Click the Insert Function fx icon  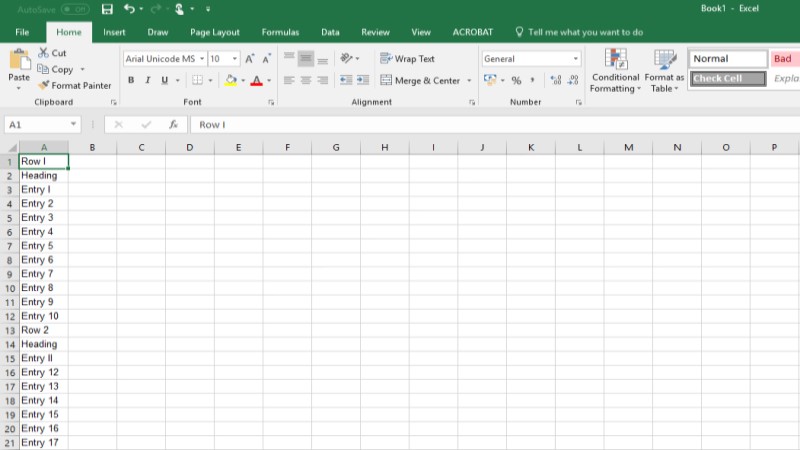pos(173,124)
